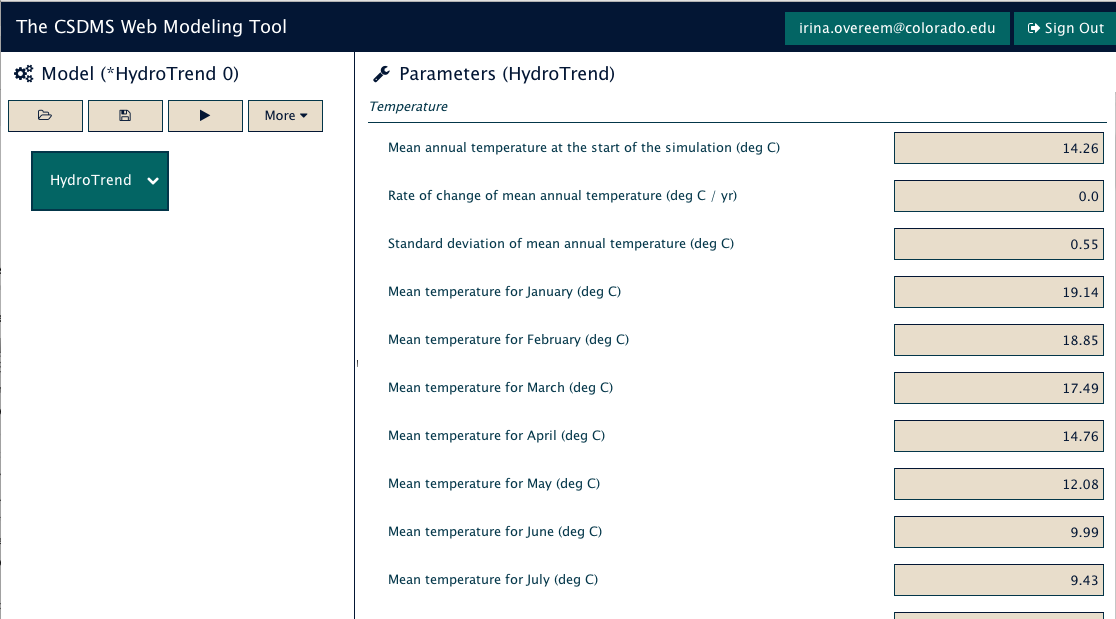This screenshot has width=1116, height=619.
Task: Edit July mean temperature field
Action: pyautogui.click(x=999, y=580)
